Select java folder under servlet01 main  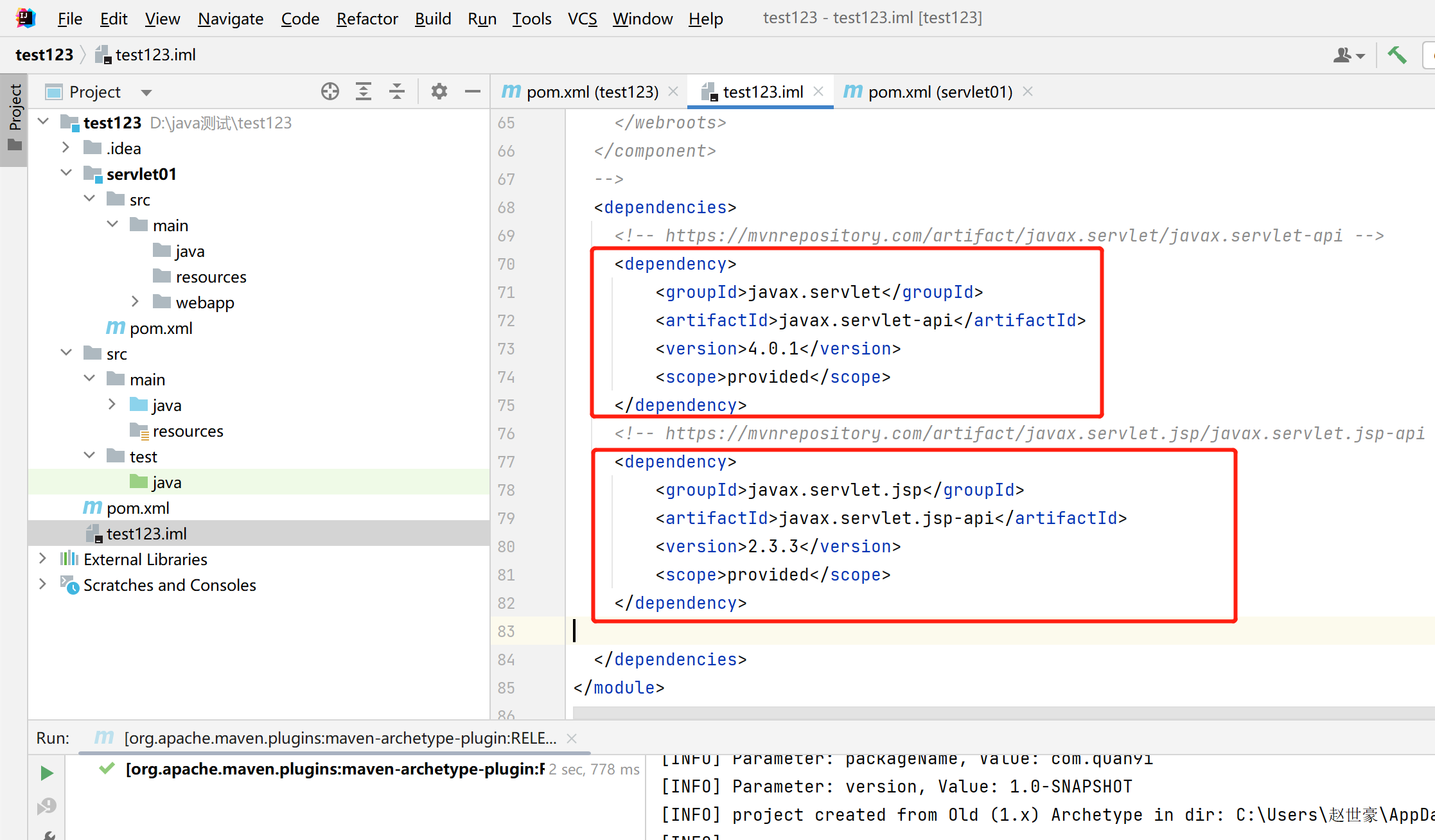pos(179,251)
